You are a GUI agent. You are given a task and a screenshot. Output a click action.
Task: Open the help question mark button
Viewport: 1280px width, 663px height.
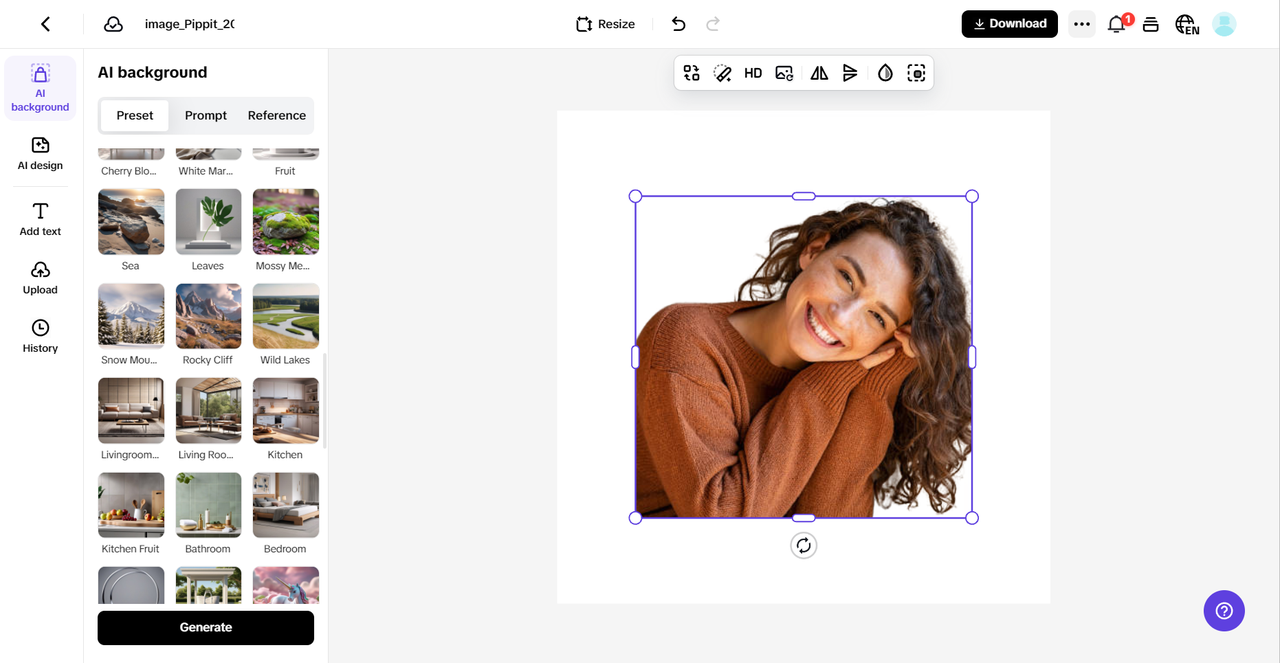[x=1224, y=610]
